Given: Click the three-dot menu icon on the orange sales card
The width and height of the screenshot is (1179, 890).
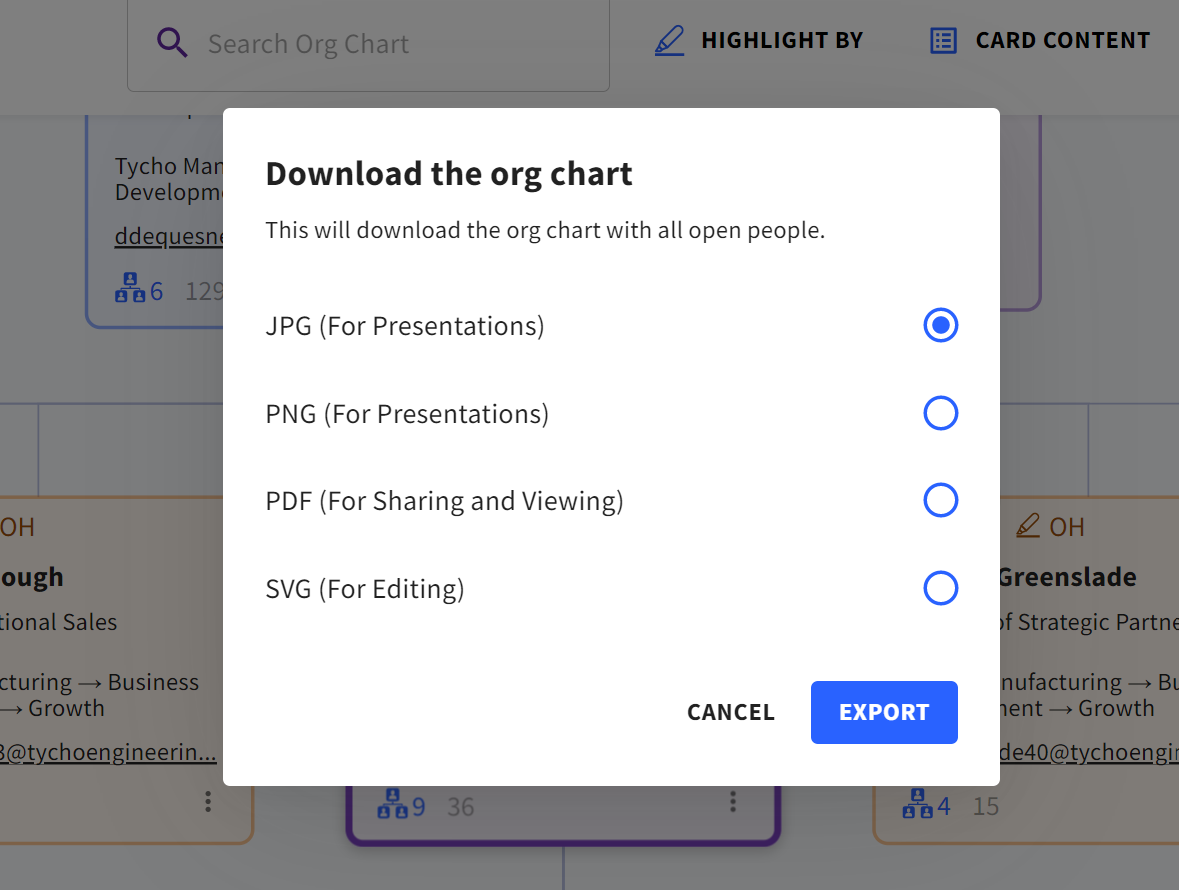Looking at the screenshot, I should tap(207, 801).
